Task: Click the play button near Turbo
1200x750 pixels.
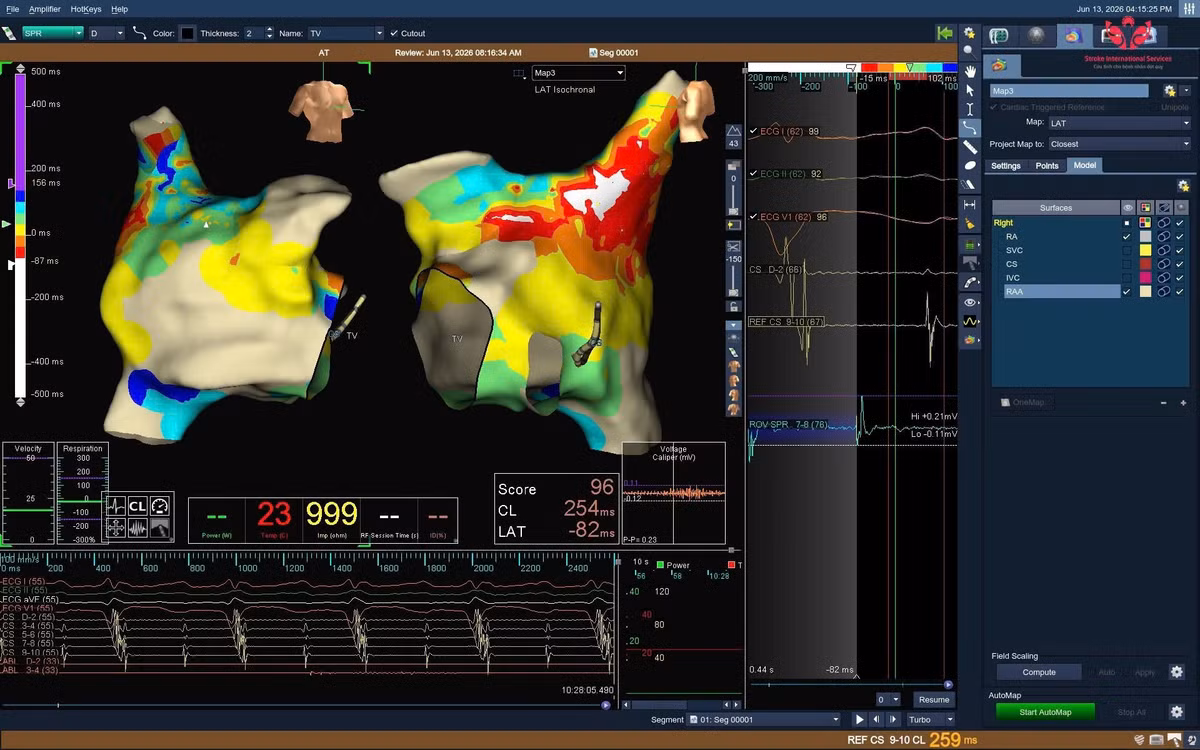Action: tap(859, 719)
